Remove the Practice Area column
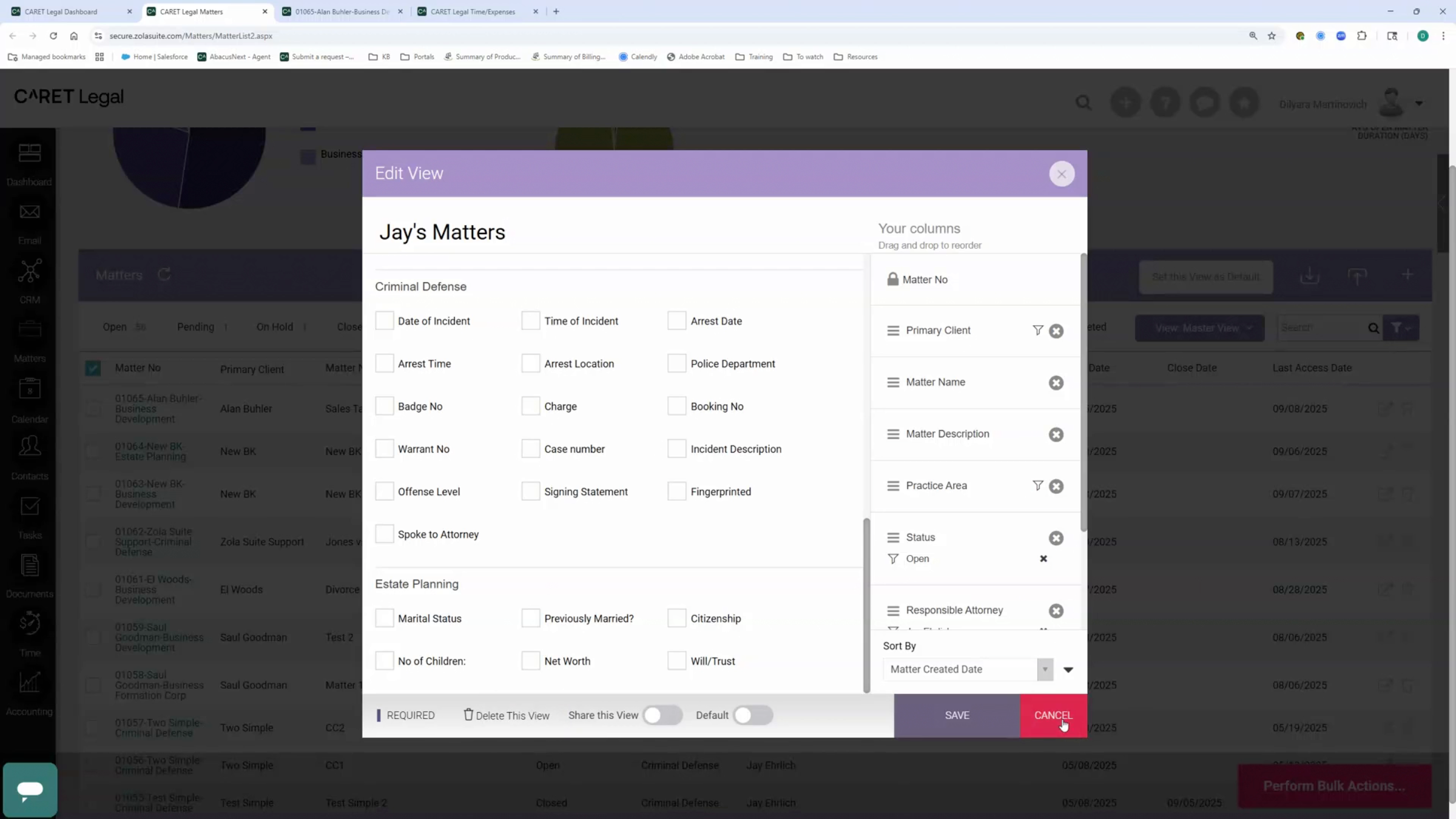This screenshot has height=819, width=1456. click(x=1056, y=487)
